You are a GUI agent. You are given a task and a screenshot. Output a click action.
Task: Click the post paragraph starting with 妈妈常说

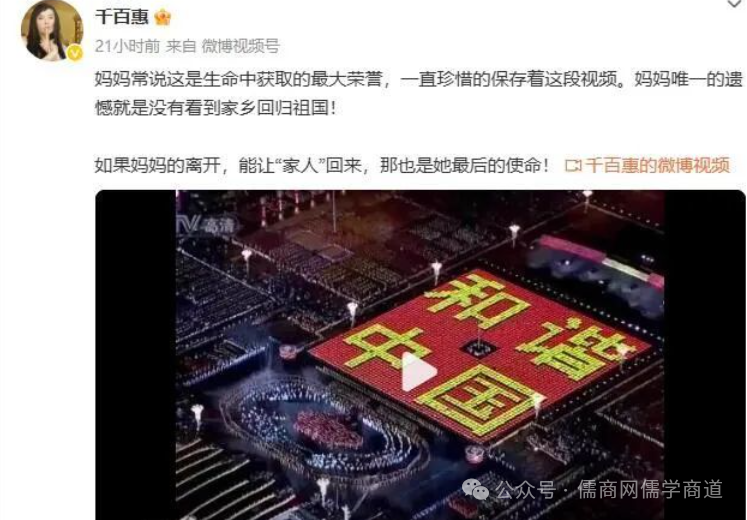(x=419, y=94)
